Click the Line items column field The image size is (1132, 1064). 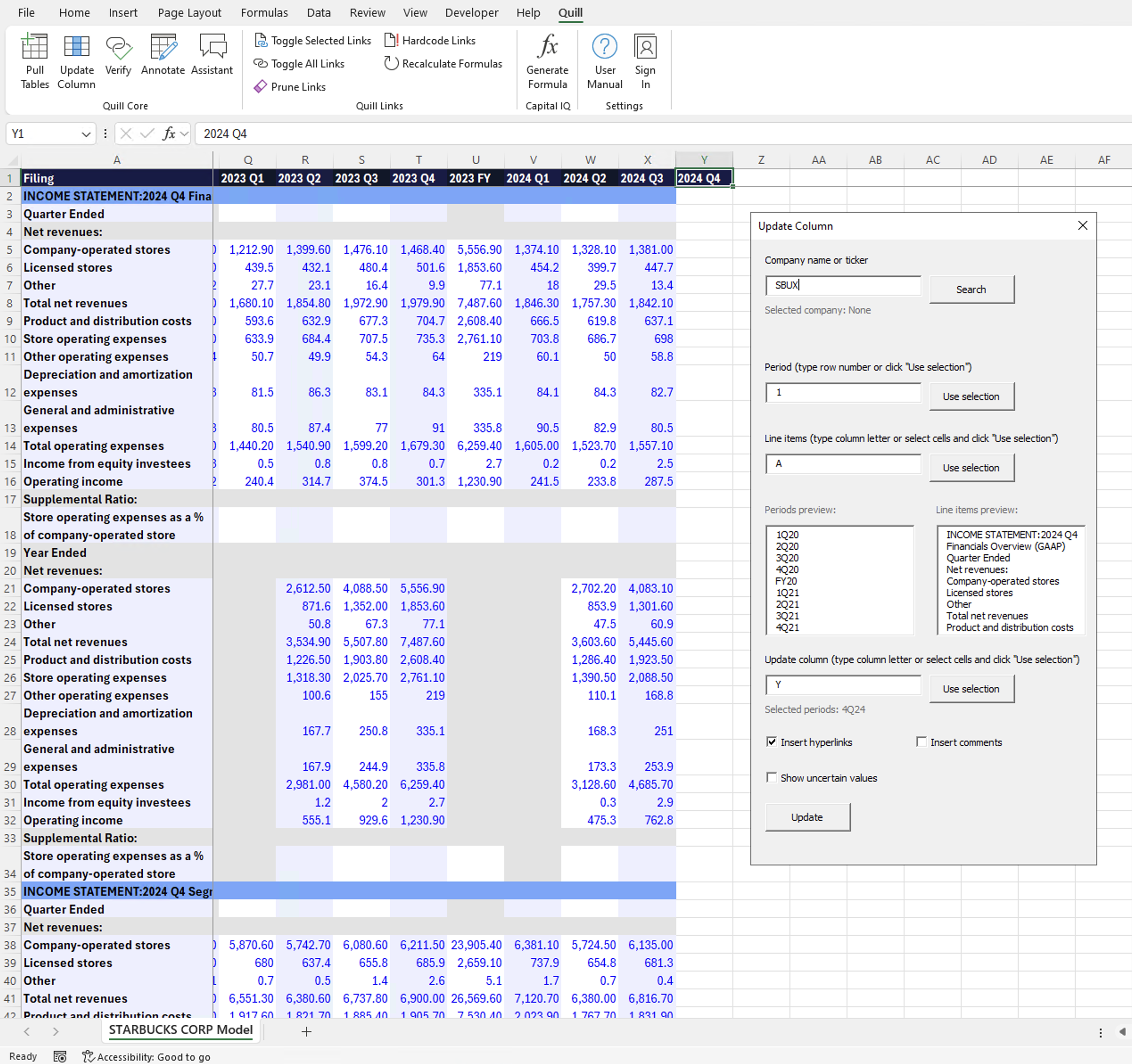(843, 463)
